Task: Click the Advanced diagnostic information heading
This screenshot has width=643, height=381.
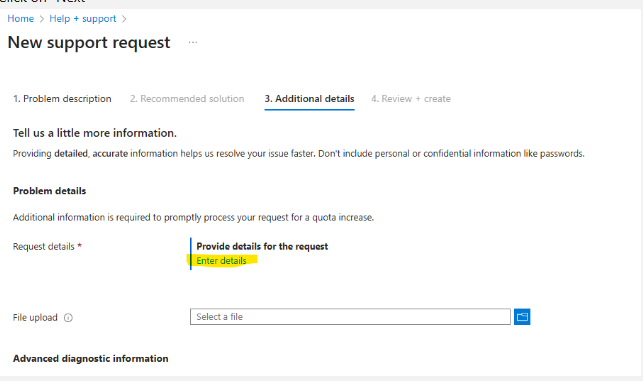Action: 91,358
